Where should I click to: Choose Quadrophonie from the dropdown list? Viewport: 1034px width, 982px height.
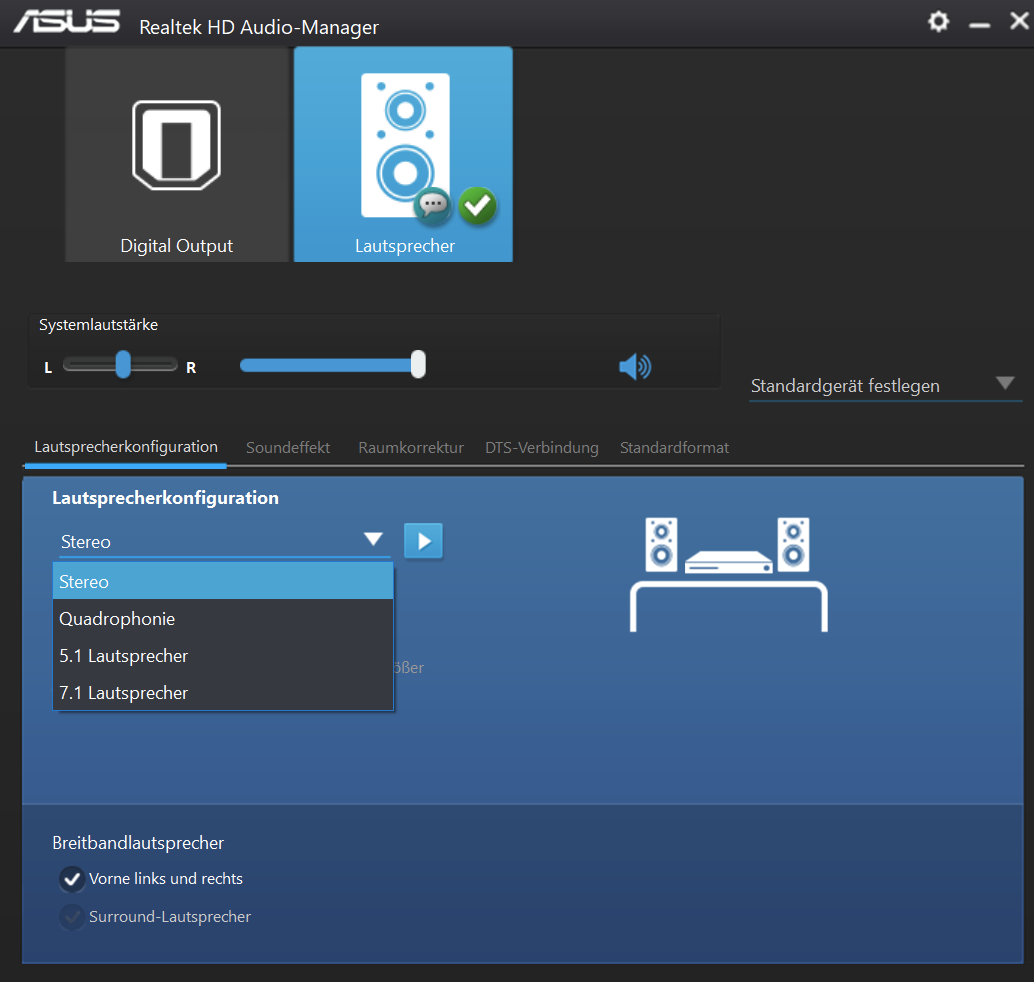(x=223, y=619)
